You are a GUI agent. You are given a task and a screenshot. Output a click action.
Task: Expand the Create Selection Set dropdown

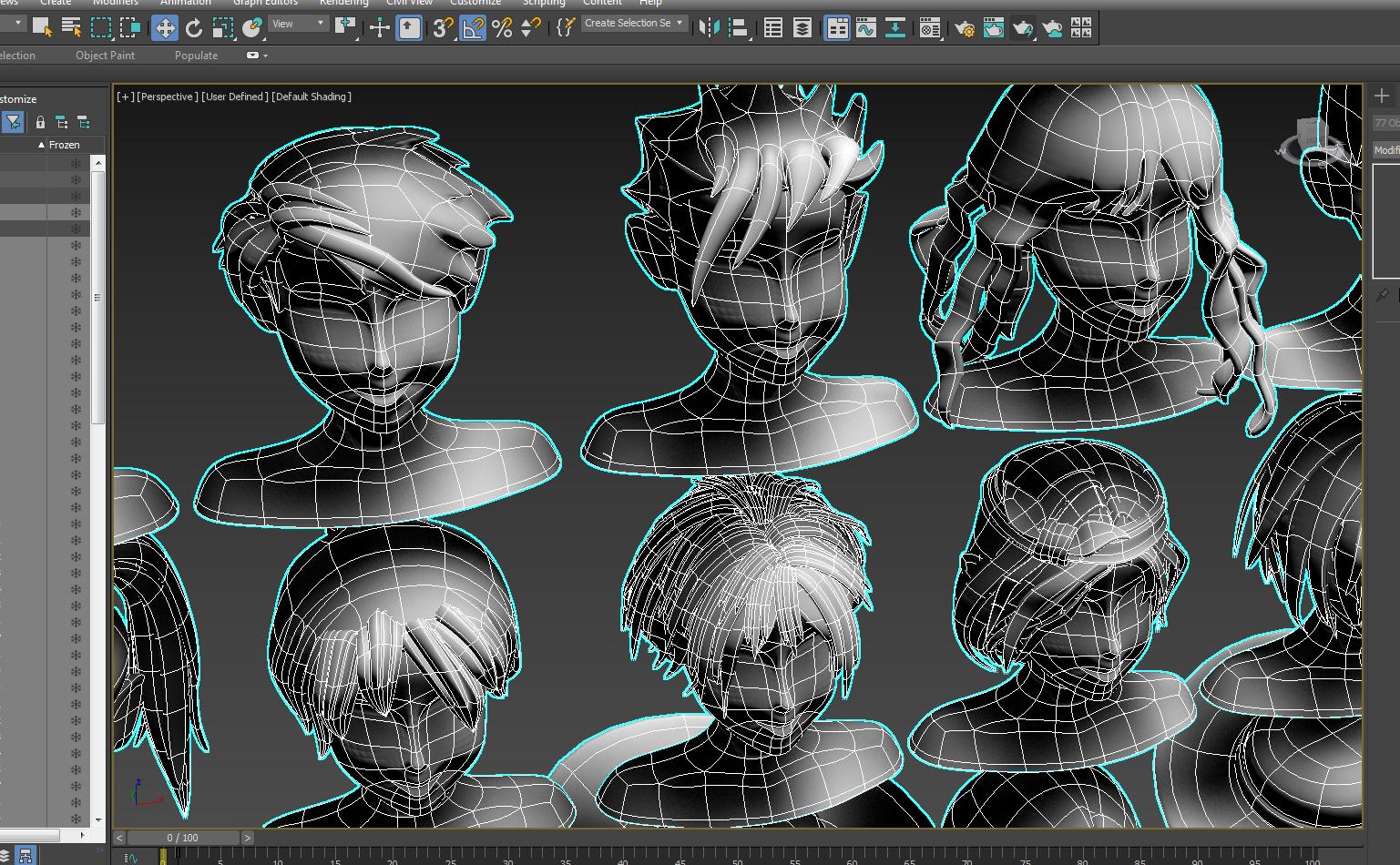pos(634,23)
